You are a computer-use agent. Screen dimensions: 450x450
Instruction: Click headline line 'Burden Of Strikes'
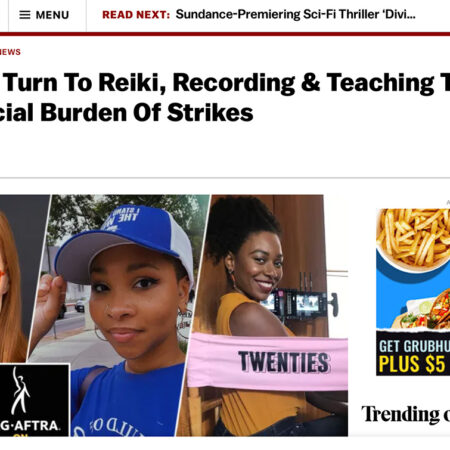click(x=147, y=112)
